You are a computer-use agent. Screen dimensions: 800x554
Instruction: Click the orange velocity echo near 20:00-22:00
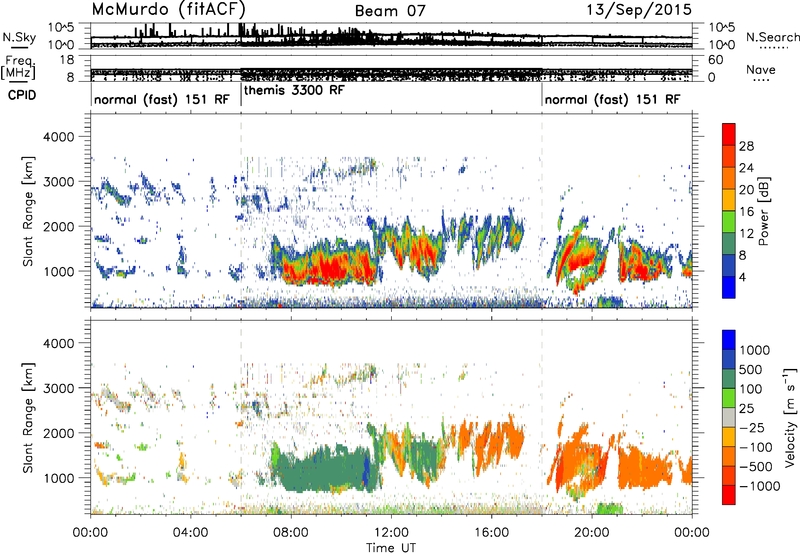click(x=643, y=467)
